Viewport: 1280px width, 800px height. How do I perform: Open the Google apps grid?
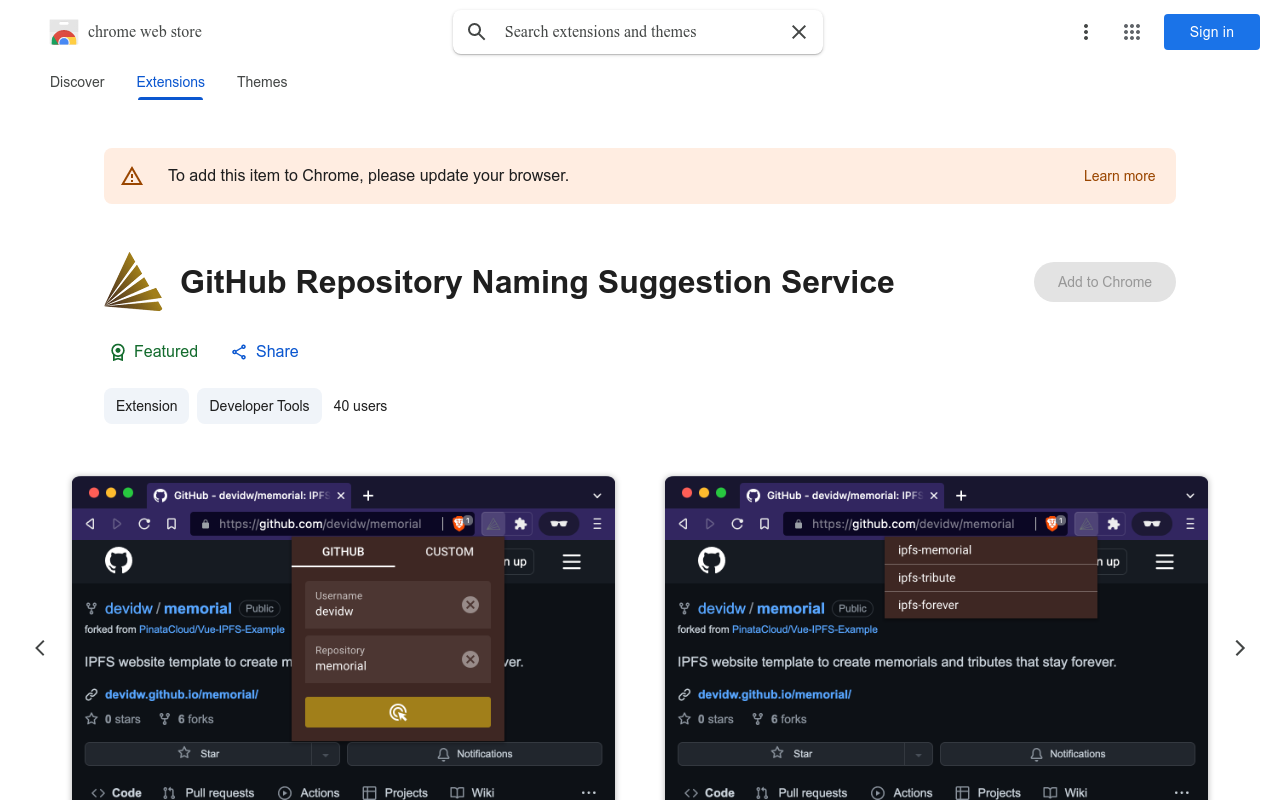pos(1132,32)
